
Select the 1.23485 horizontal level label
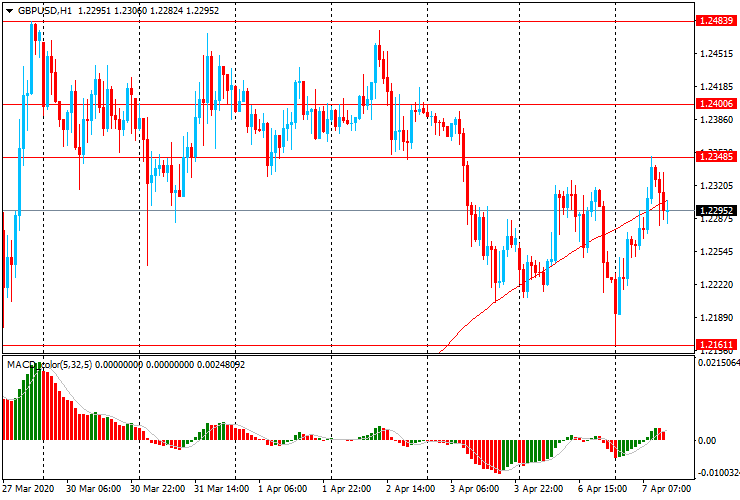716,157
